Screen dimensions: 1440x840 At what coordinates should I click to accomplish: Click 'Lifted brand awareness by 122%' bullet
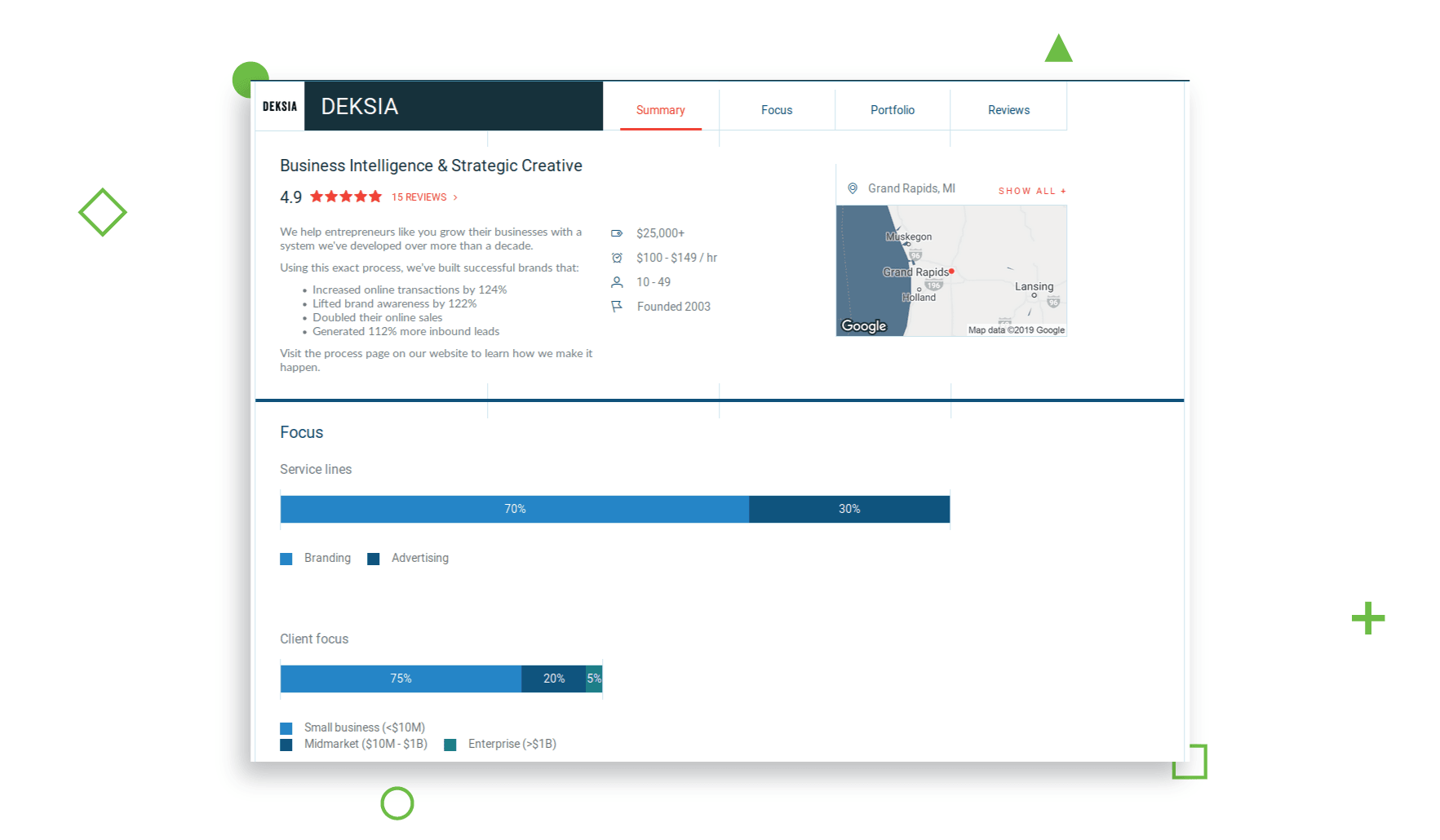(x=395, y=303)
